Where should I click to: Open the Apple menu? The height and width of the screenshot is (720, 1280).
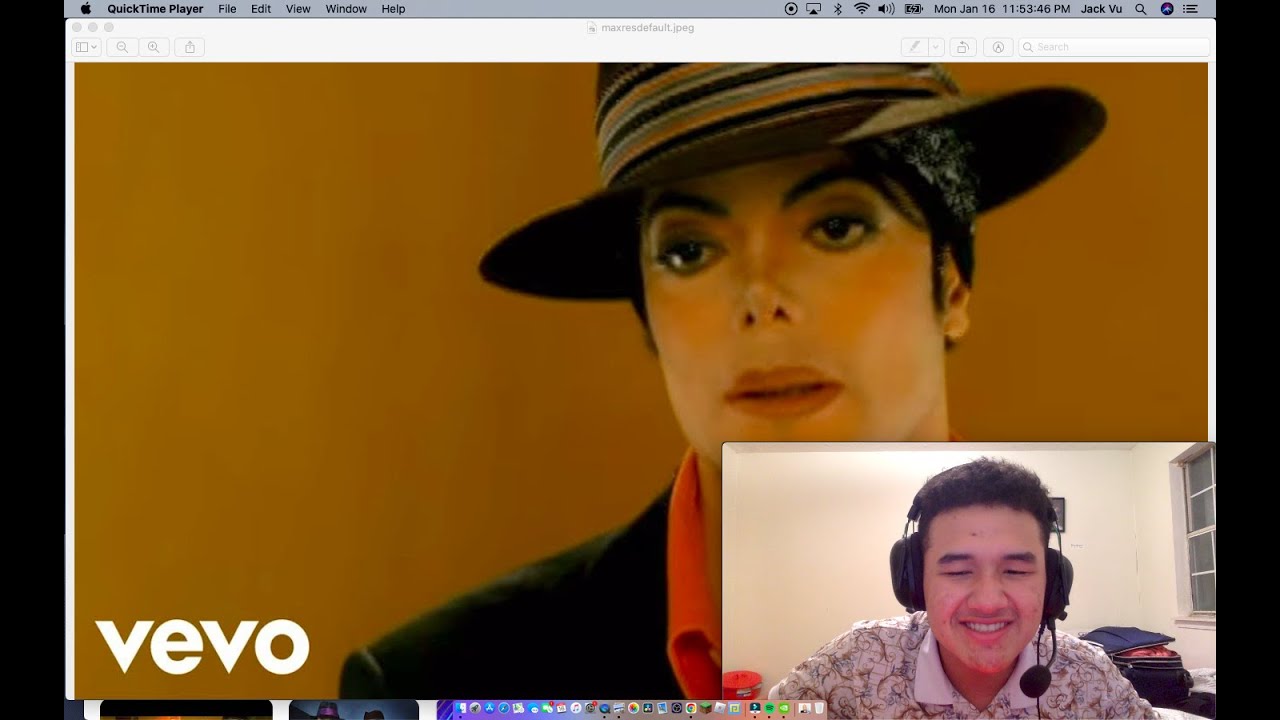(x=85, y=9)
